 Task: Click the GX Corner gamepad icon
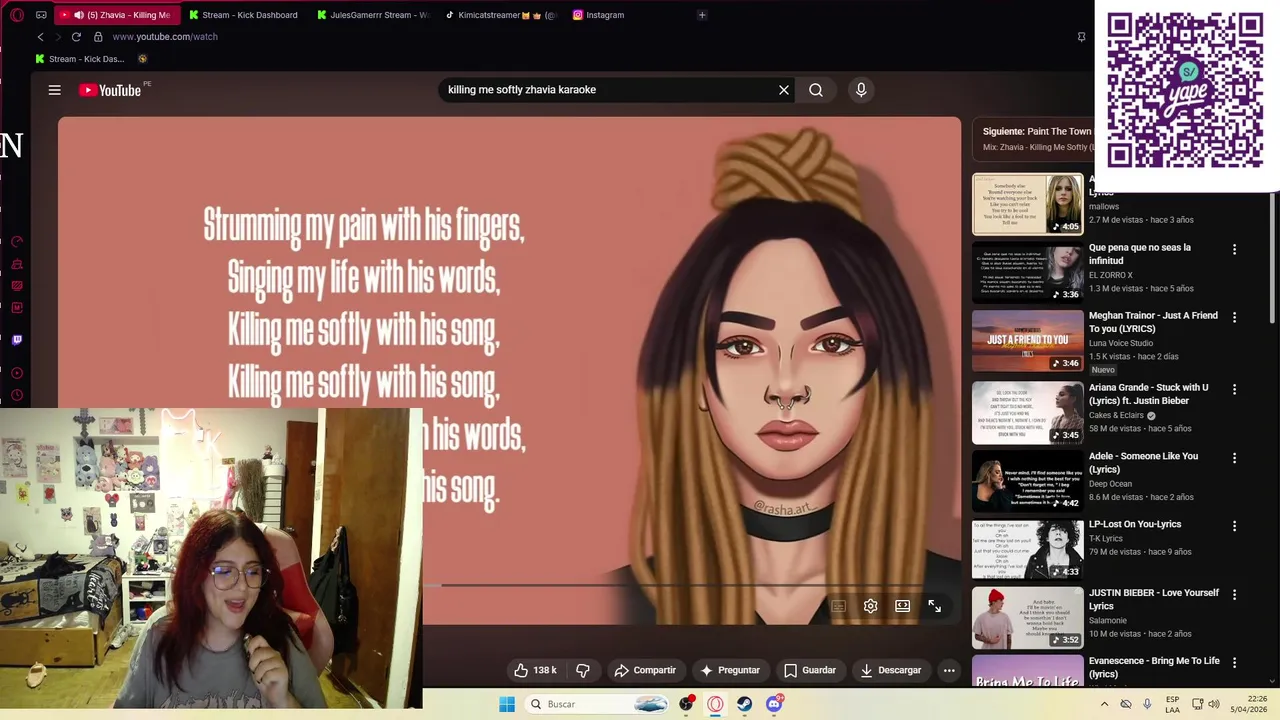tap(41, 15)
